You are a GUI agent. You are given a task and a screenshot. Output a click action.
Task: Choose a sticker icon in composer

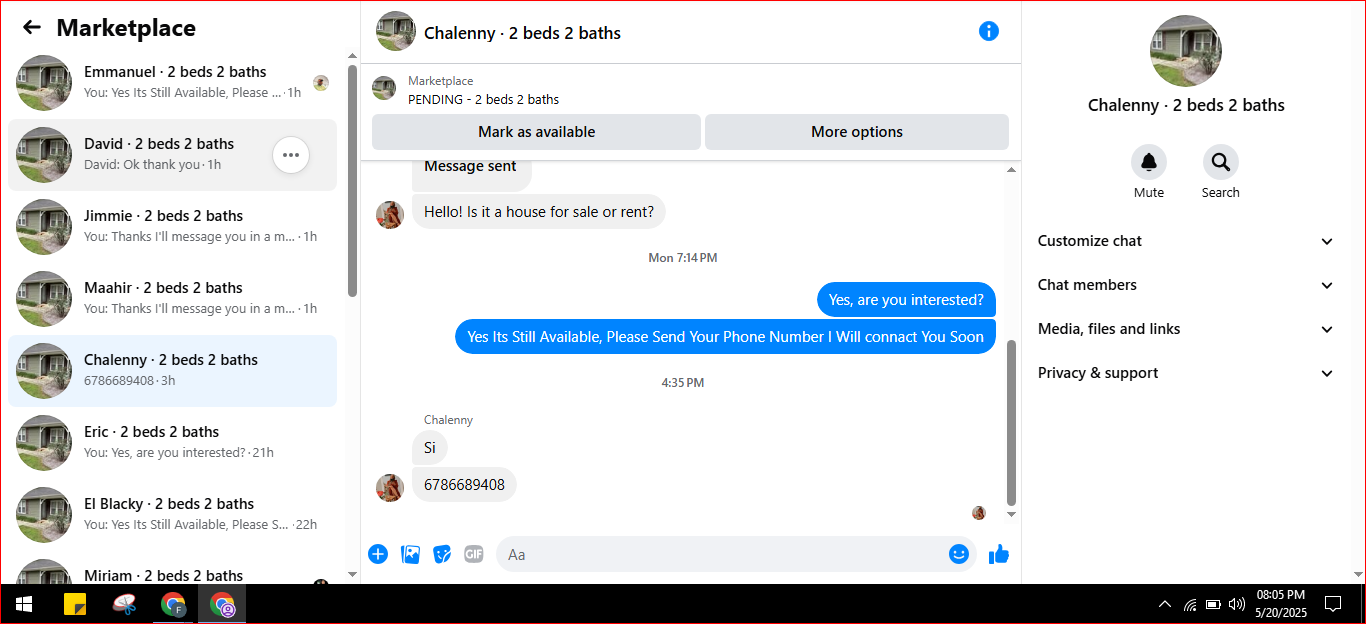point(442,554)
